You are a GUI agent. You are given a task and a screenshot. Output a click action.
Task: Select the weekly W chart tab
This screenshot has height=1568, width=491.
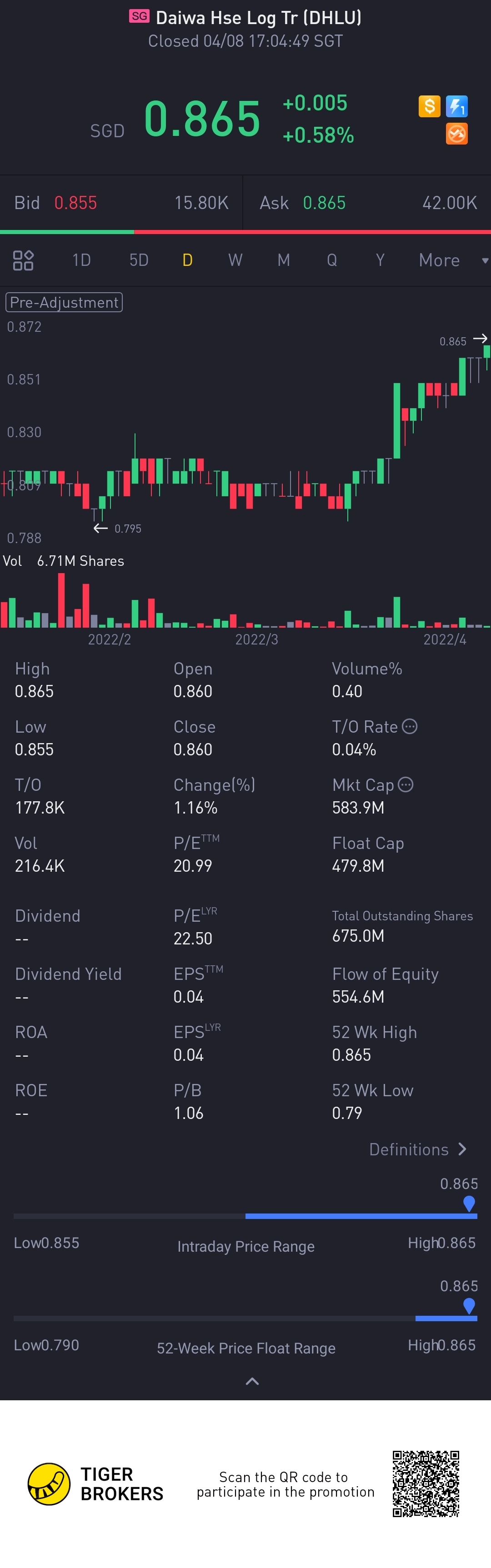point(235,260)
